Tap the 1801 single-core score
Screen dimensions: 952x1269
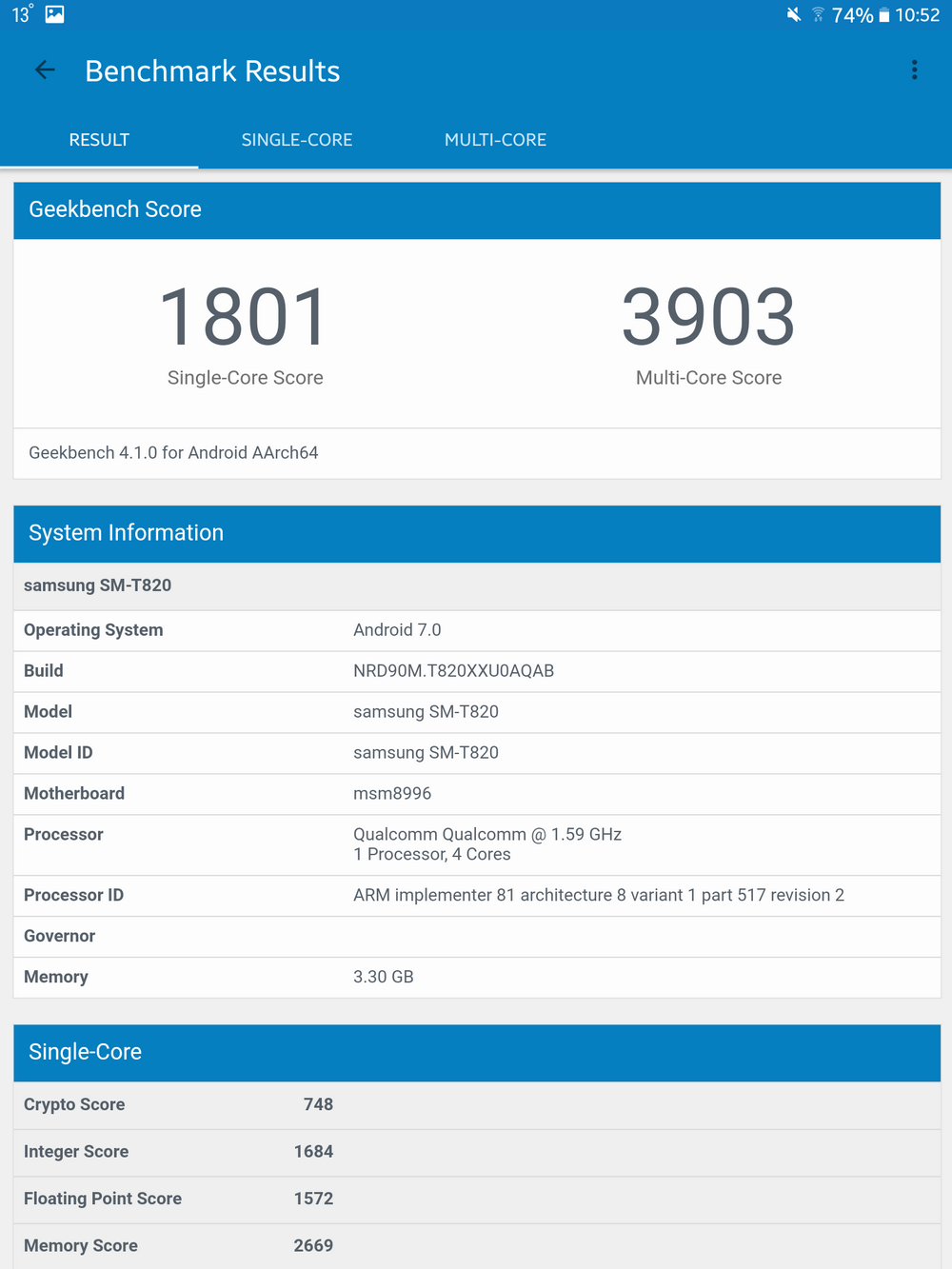(245, 317)
